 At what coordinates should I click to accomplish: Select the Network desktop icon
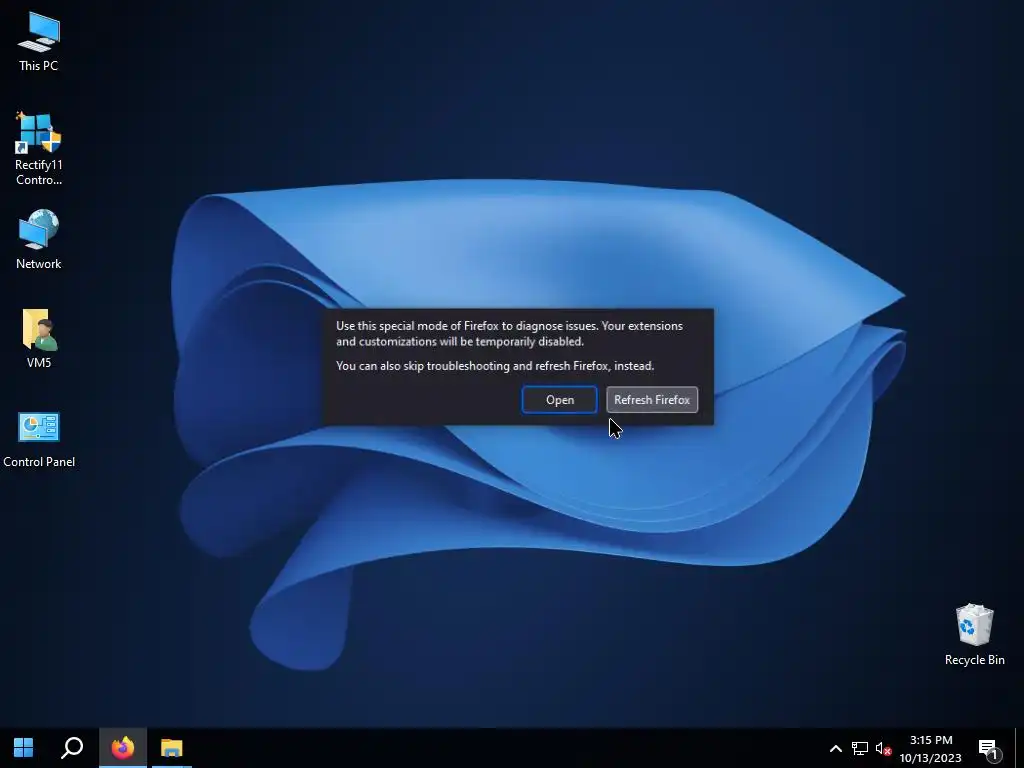click(x=39, y=240)
